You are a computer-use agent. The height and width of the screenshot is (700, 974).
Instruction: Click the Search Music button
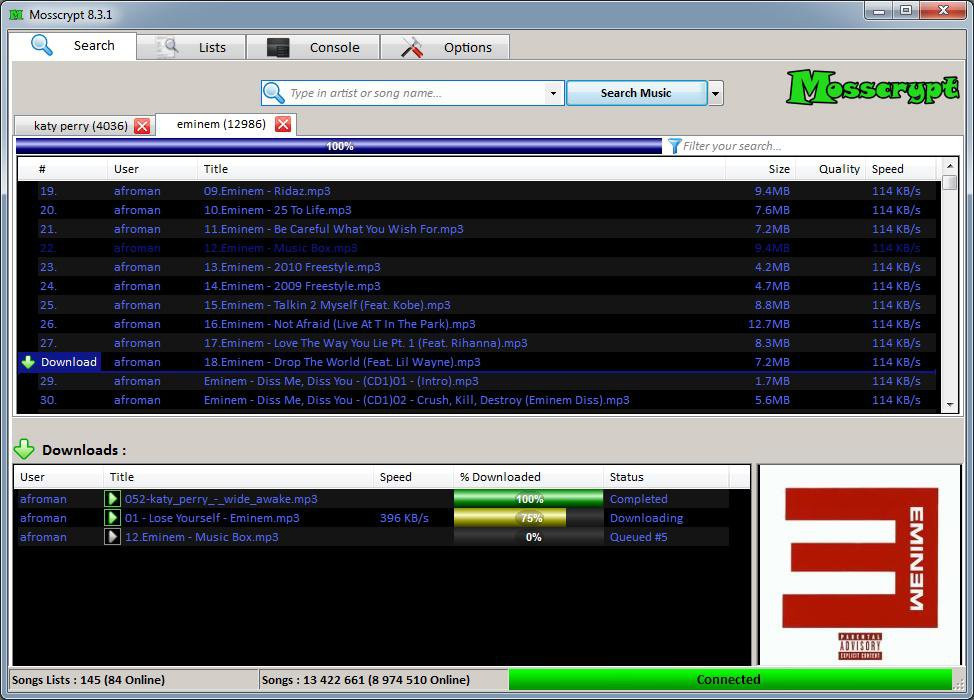point(636,93)
